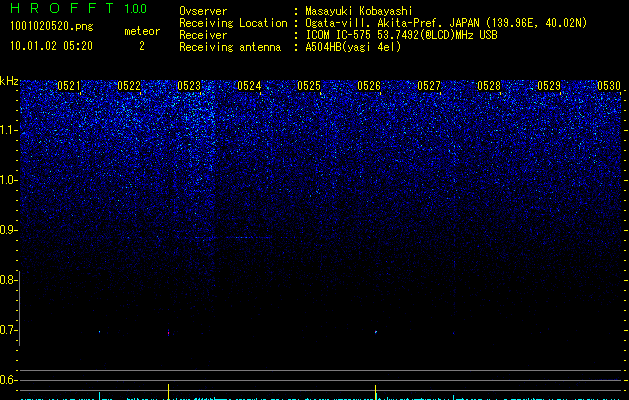Click the 0522 time marker label
This screenshot has width=629, height=400.
129,86
